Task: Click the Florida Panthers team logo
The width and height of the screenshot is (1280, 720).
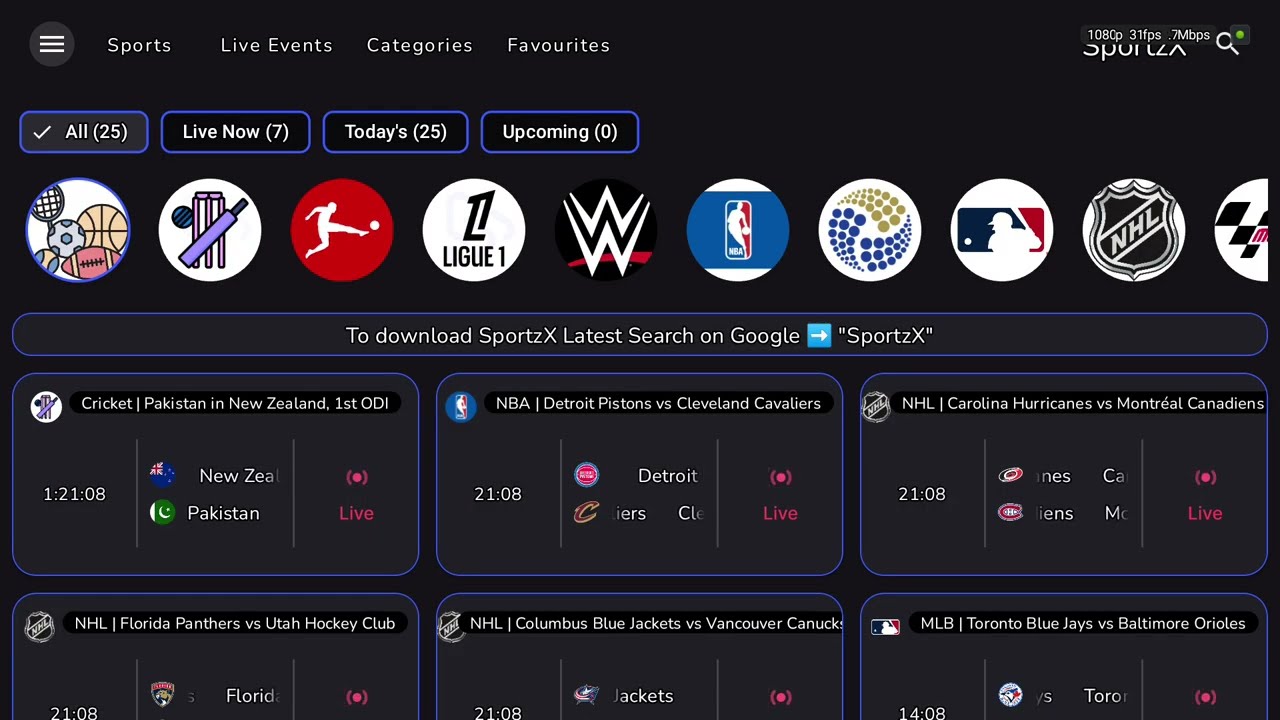Action: pyautogui.click(x=162, y=694)
